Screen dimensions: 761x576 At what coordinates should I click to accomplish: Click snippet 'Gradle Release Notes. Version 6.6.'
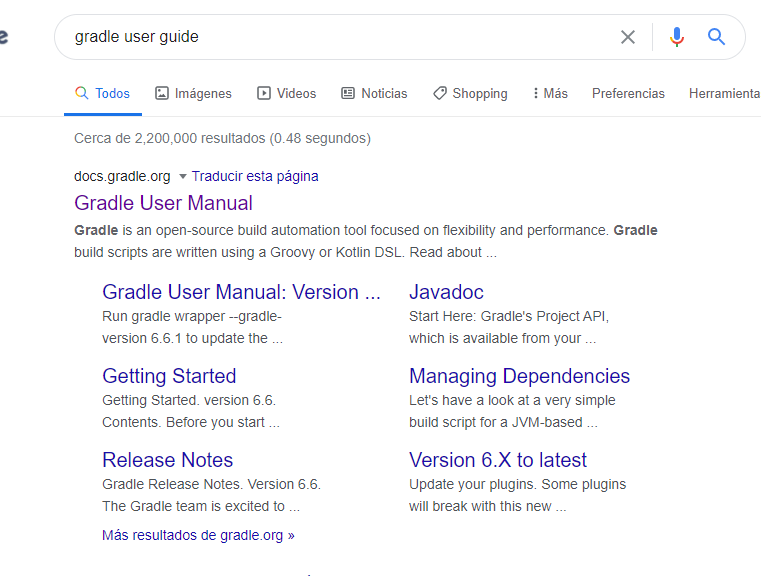point(212,484)
